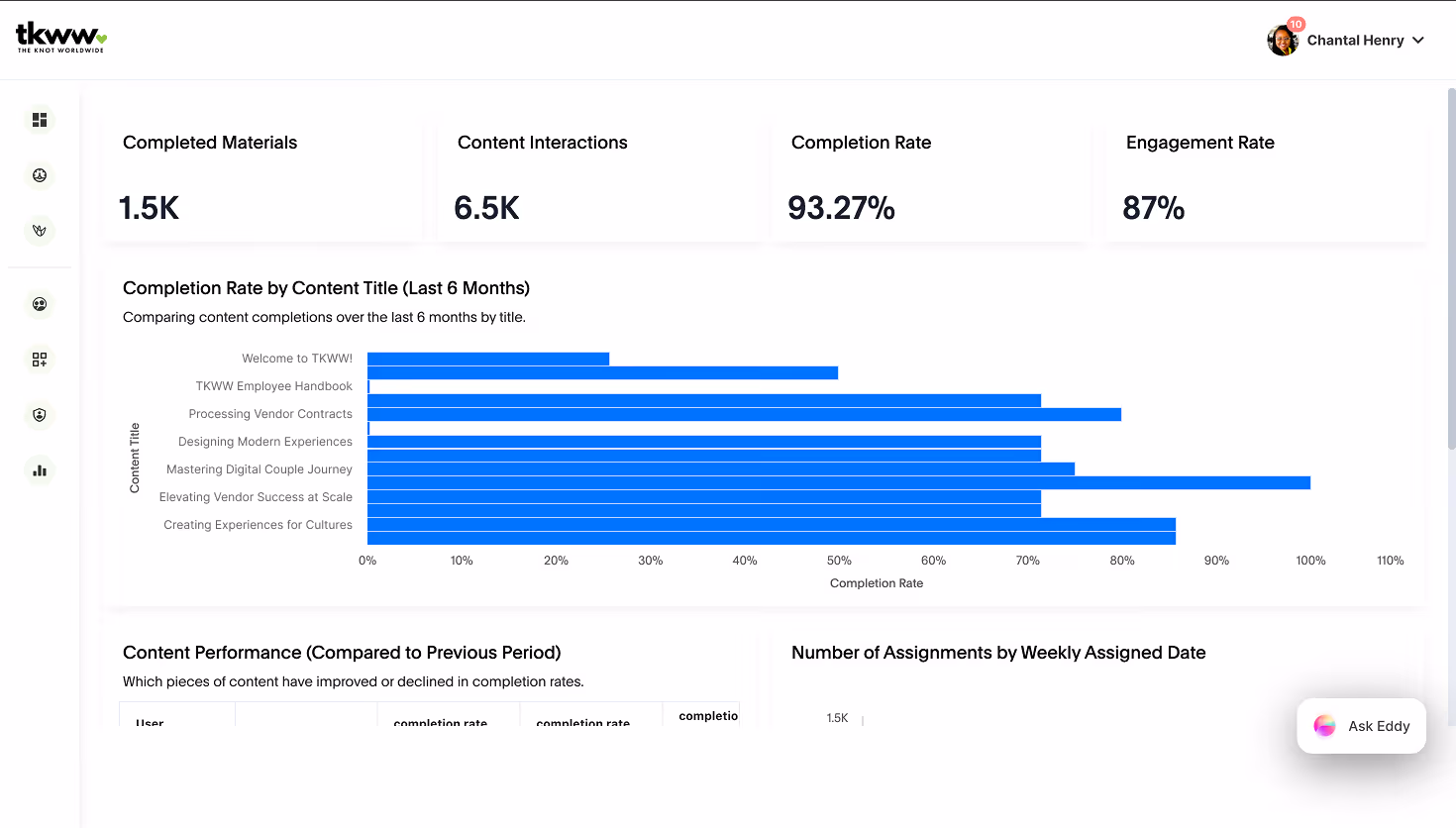Viewport: 1456px width, 828px height.
Task: Click the gradient swirl icon on Ask Eddy
Action: (x=1324, y=725)
